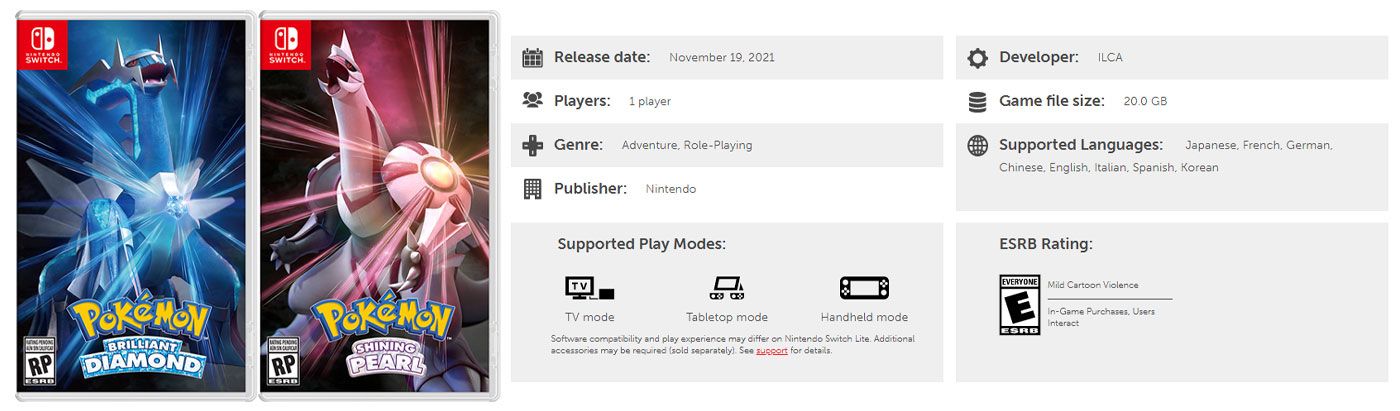This screenshot has width=1400, height=411.
Task: Click the TV mode icon
Action: [590, 288]
